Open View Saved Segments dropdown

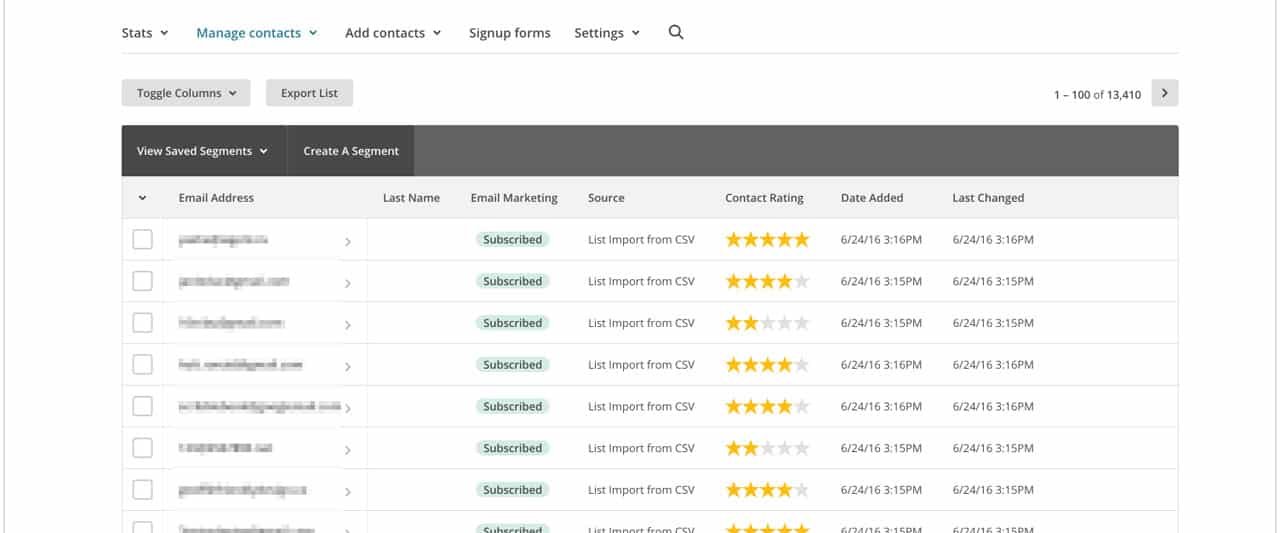[x=203, y=151]
